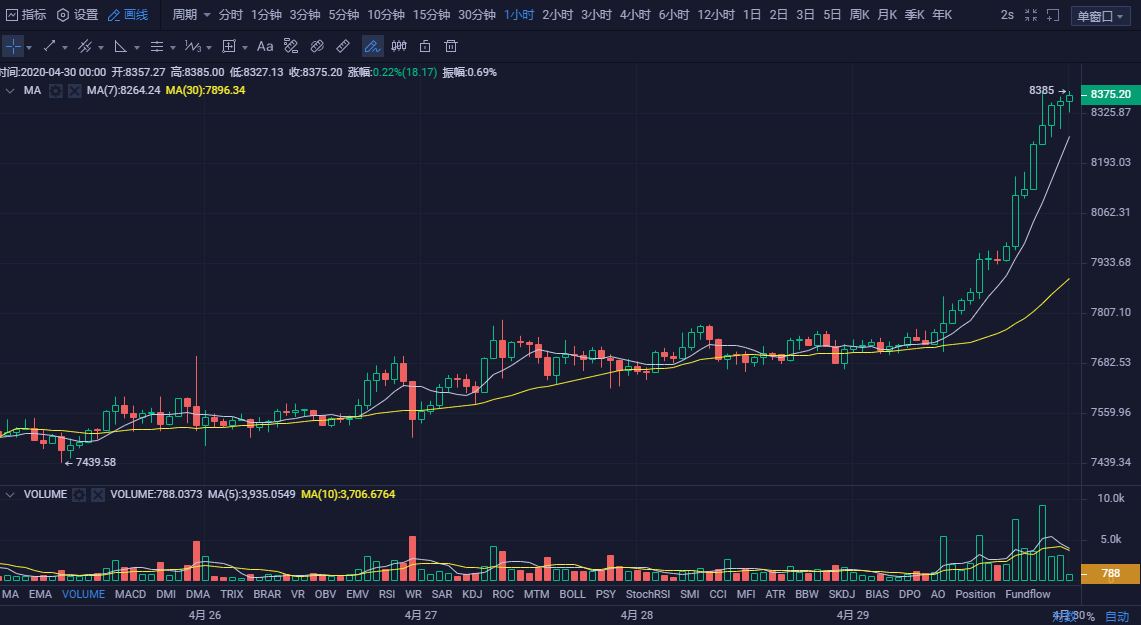Select the crosshair cursor tool
Image resolution: width=1141 pixels, height=625 pixels.
coord(13,47)
